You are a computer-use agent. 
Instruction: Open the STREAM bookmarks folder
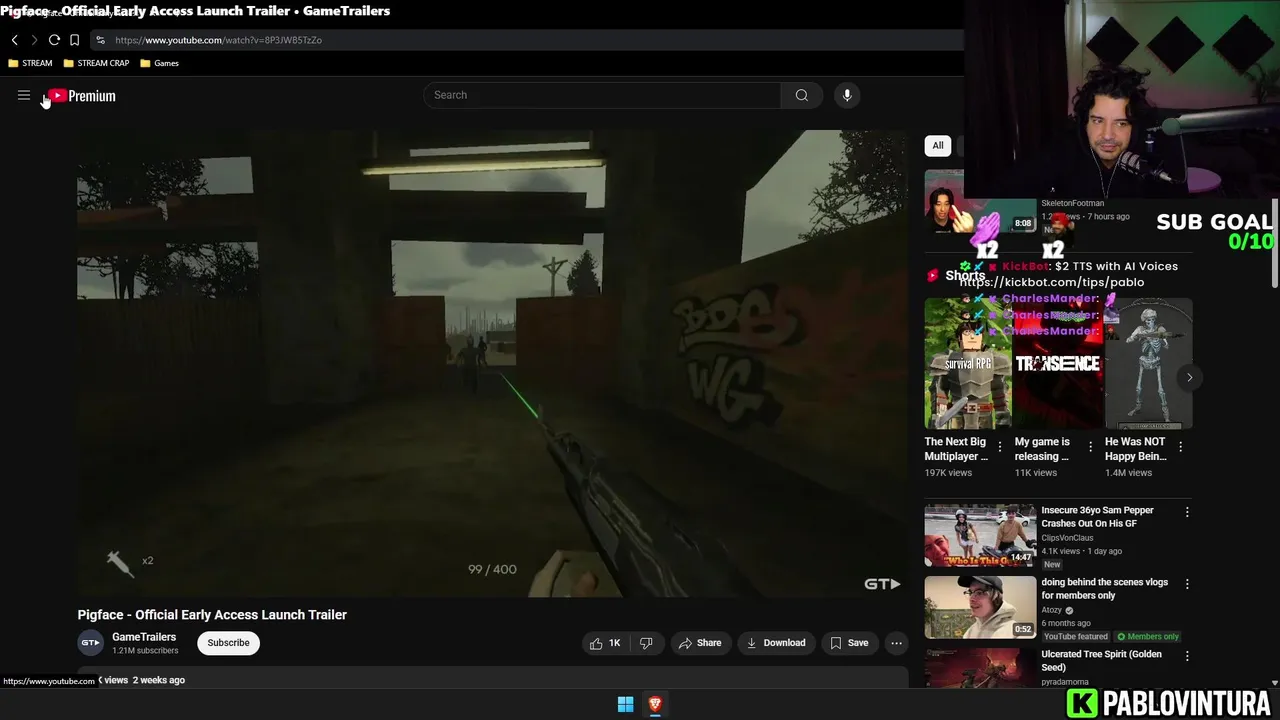point(30,63)
